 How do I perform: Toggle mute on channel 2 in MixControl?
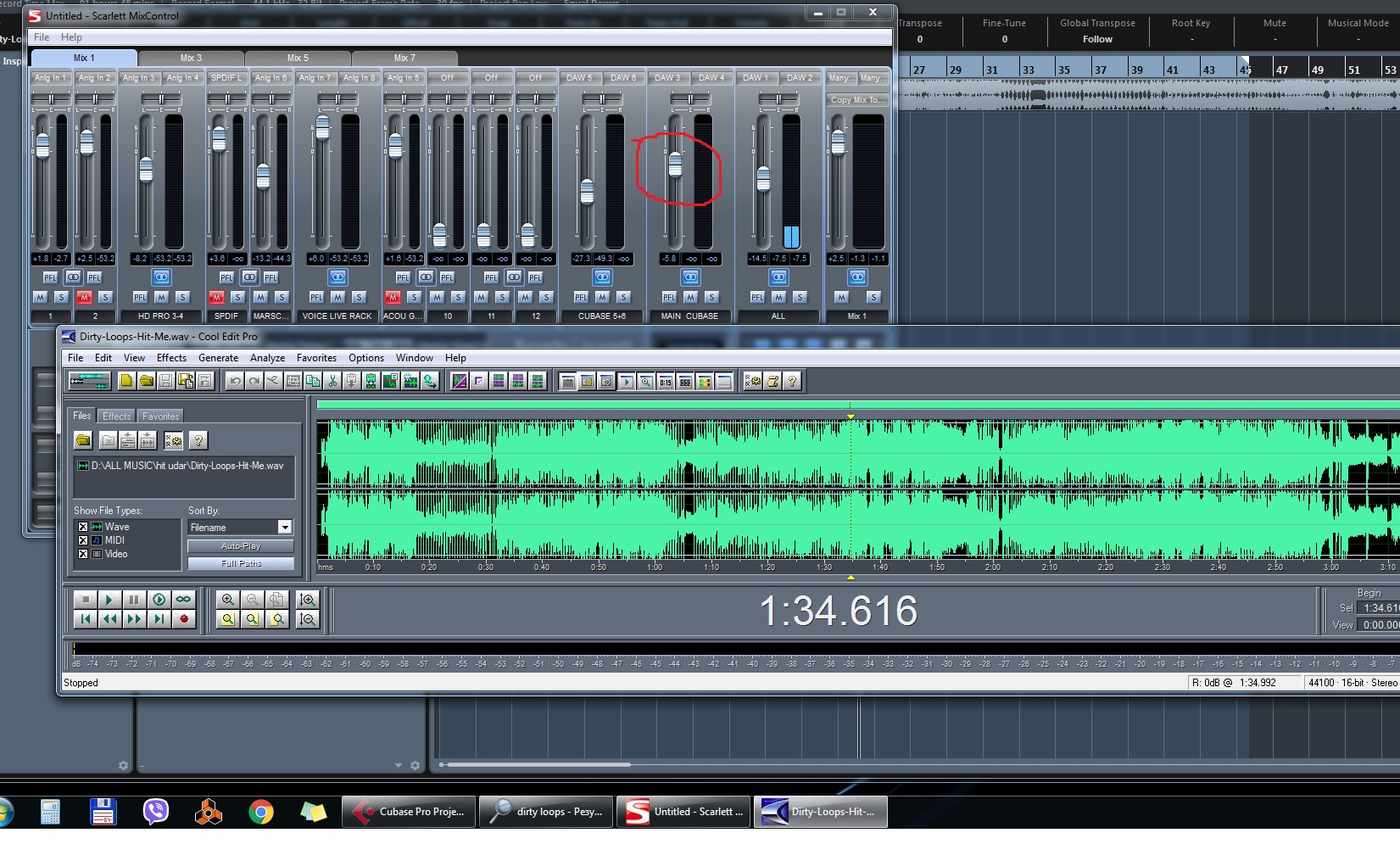point(84,298)
